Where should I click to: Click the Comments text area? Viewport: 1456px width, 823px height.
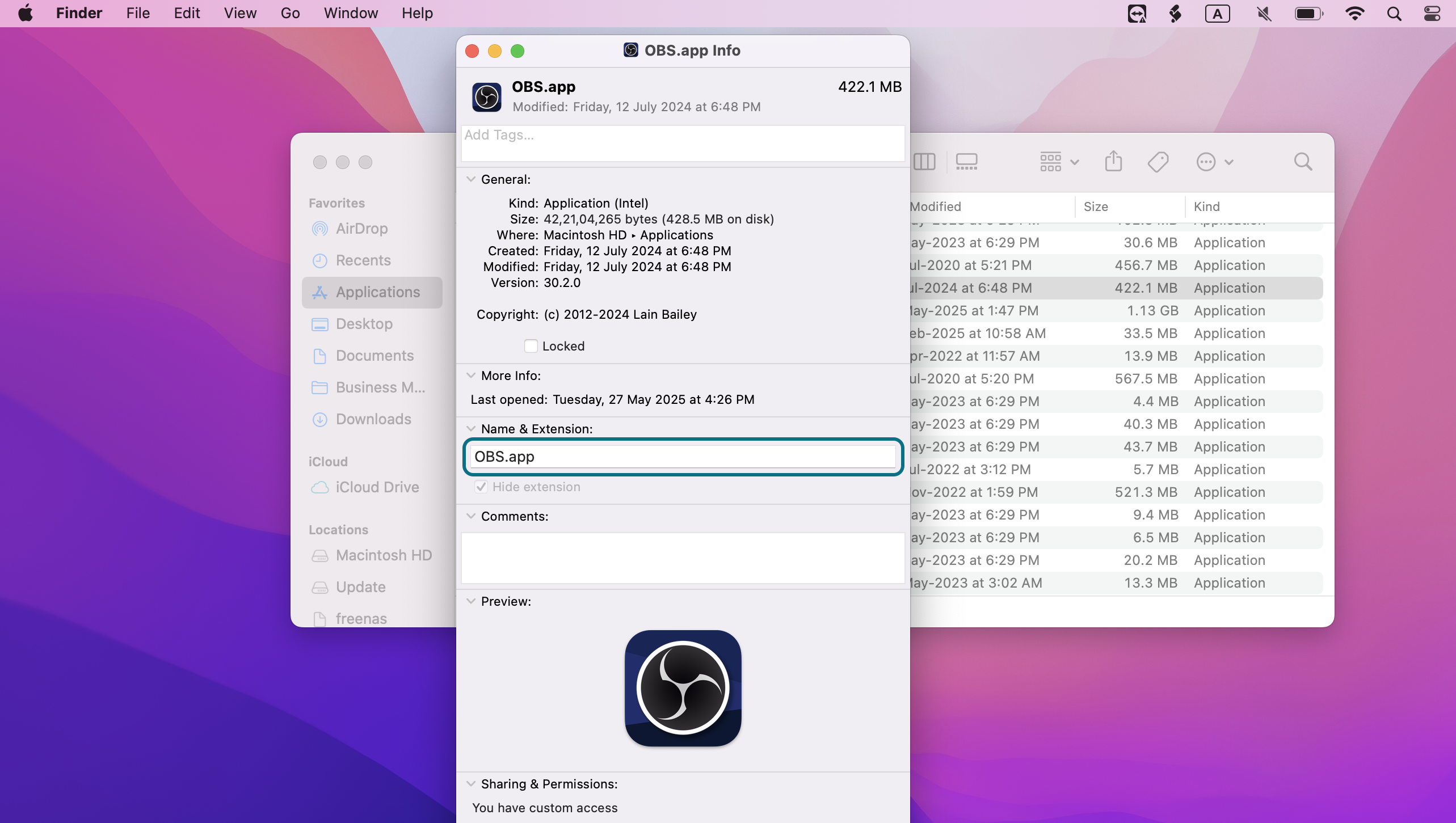click(x=683, y=558)
